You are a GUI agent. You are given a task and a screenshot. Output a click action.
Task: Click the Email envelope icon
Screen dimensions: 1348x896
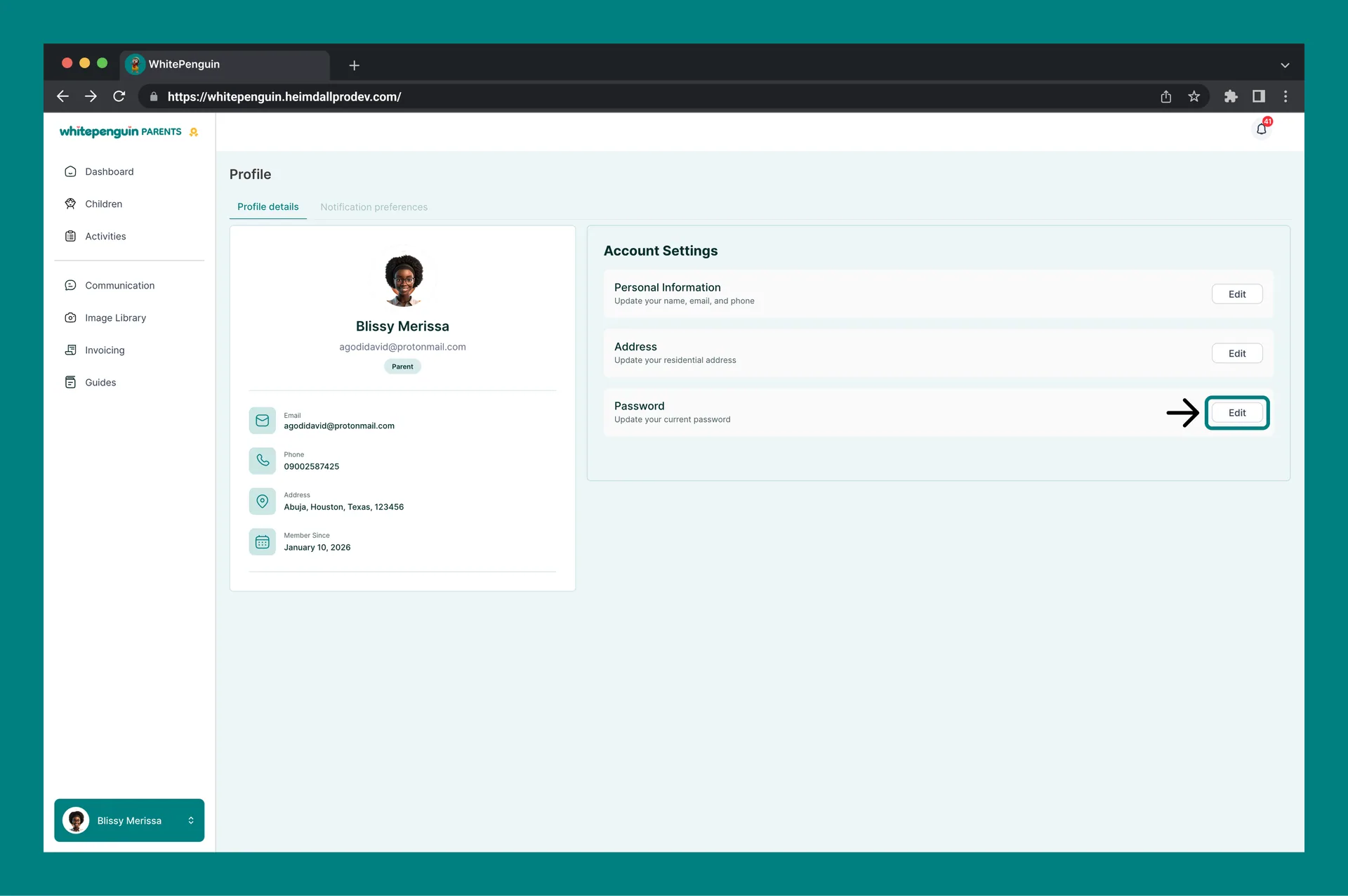(262, 420)
